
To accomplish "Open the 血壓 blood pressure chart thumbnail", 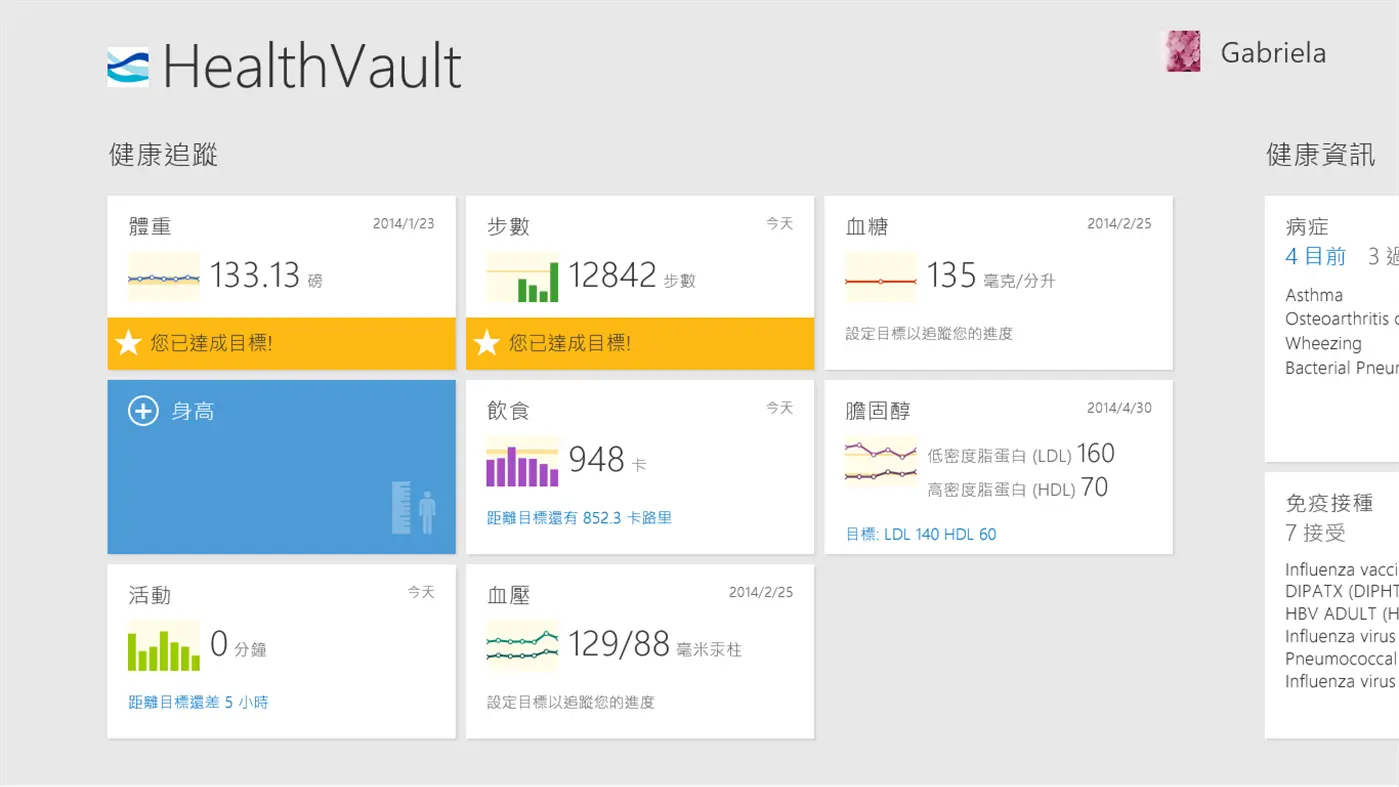I will coord(522,646).
